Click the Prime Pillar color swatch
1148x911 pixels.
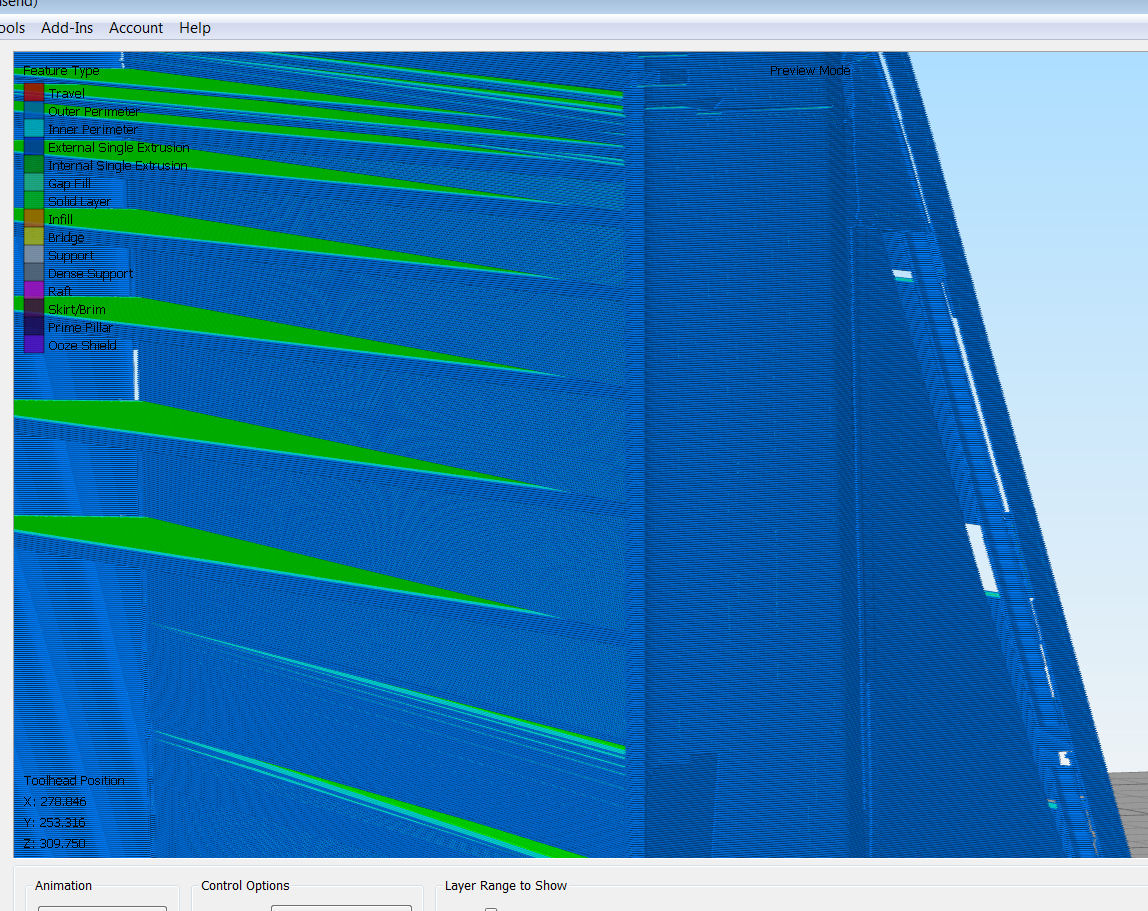(x=34, y=327)
